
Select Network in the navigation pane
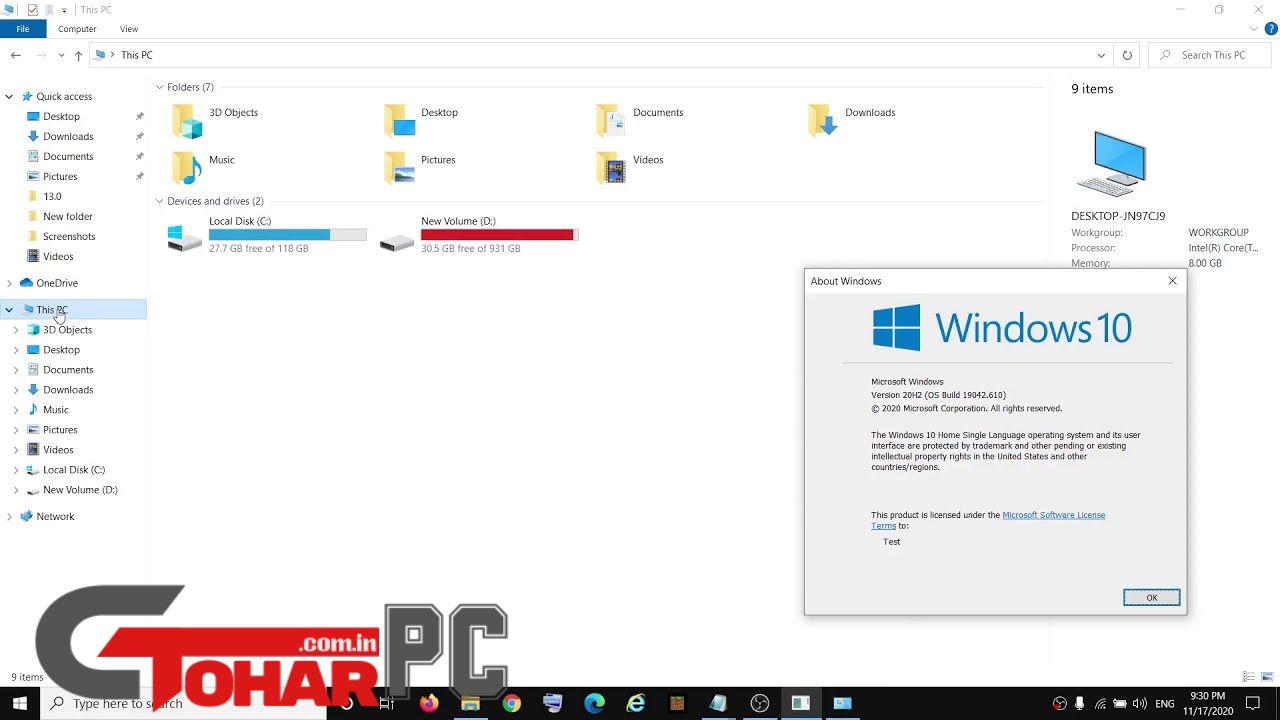click(x=55, y=517)
